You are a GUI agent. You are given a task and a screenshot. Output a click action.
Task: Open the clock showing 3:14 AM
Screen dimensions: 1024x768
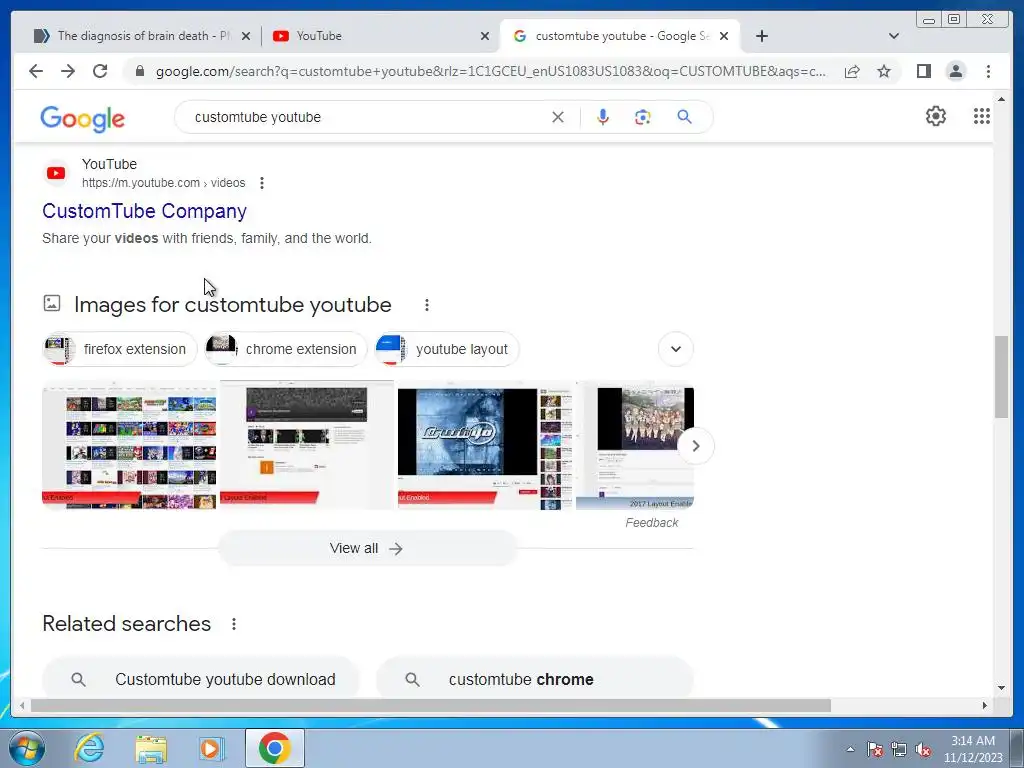(x=973, y=748)
